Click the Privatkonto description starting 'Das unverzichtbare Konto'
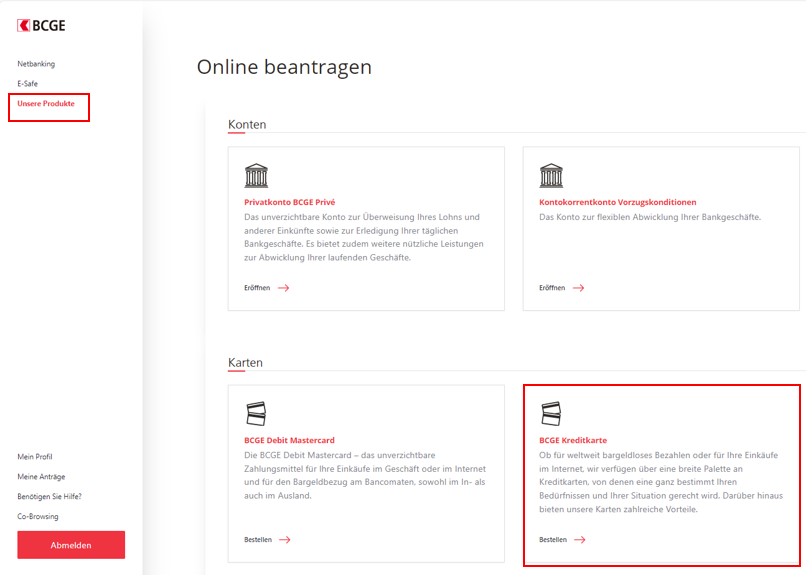The width and height of the screenshot is (812, 578). [364, 237]
